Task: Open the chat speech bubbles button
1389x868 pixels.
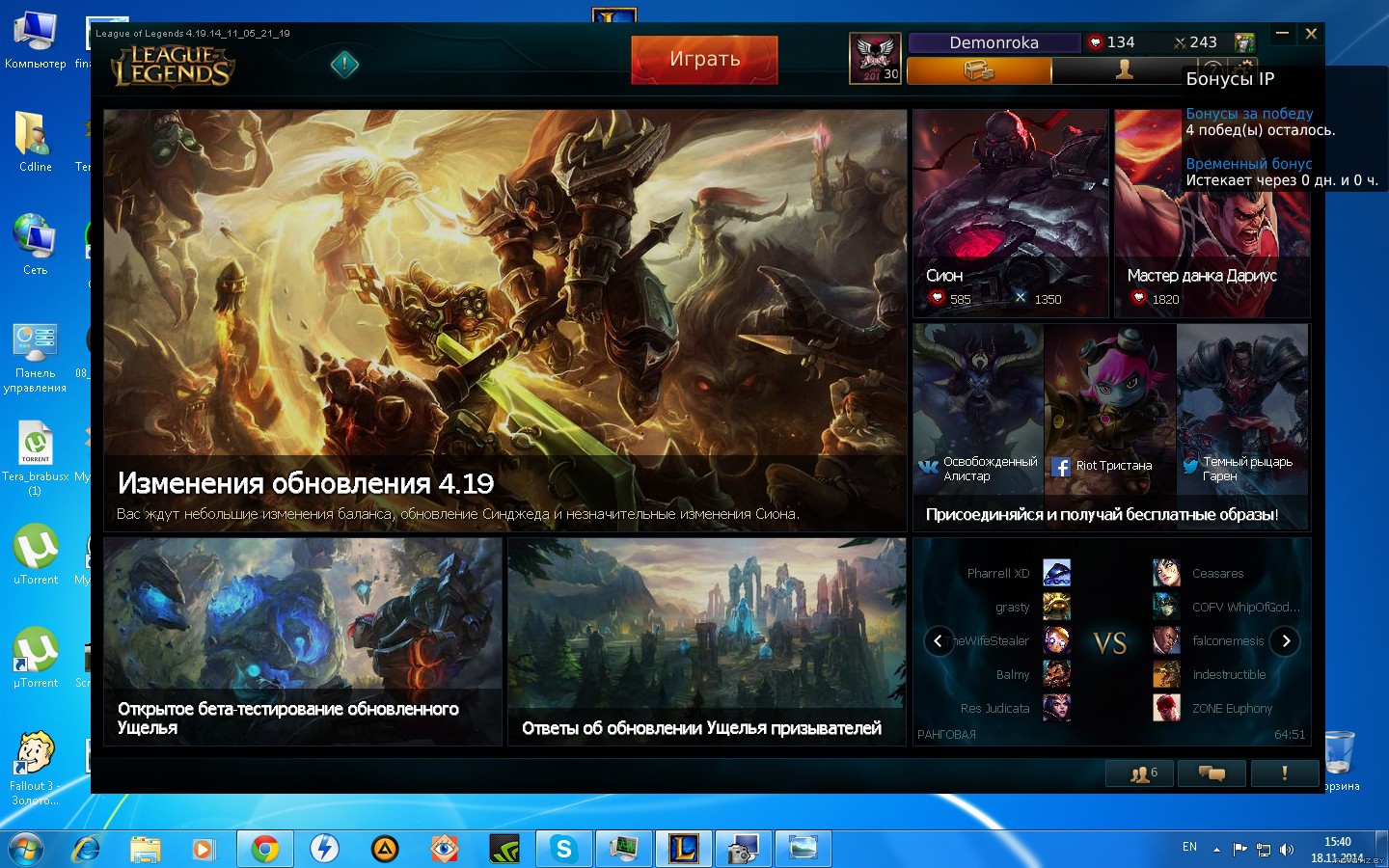Action: (1212, 773)
